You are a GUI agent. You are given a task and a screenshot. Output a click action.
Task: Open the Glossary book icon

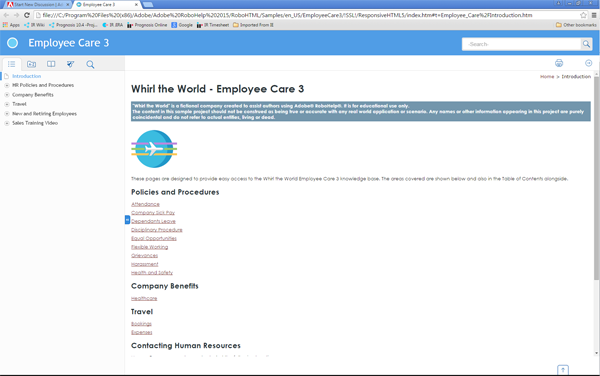pyautogui.click(x=51, y=64)
